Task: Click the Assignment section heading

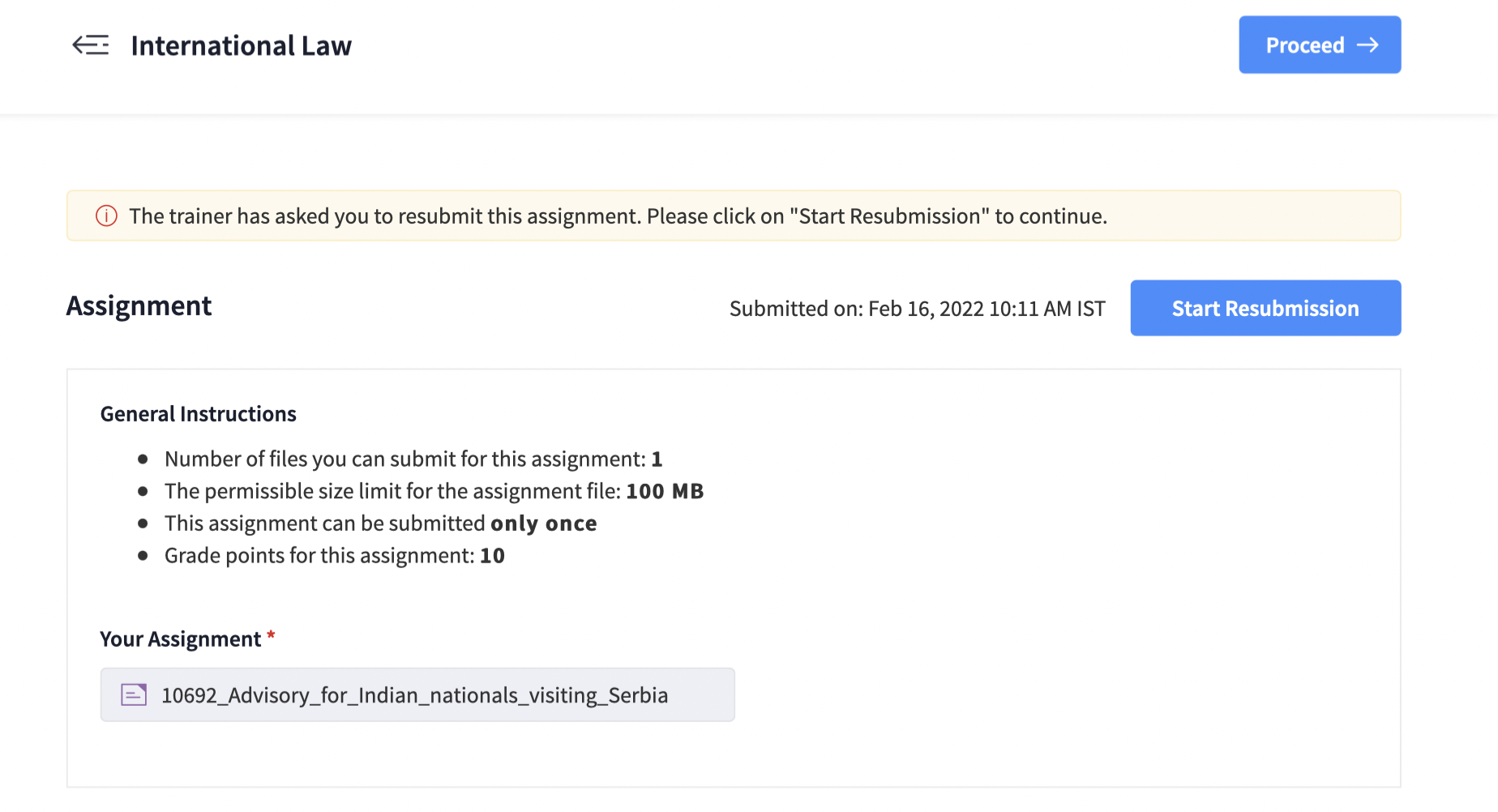Action: pyautogui.click(x=139, y=306)
